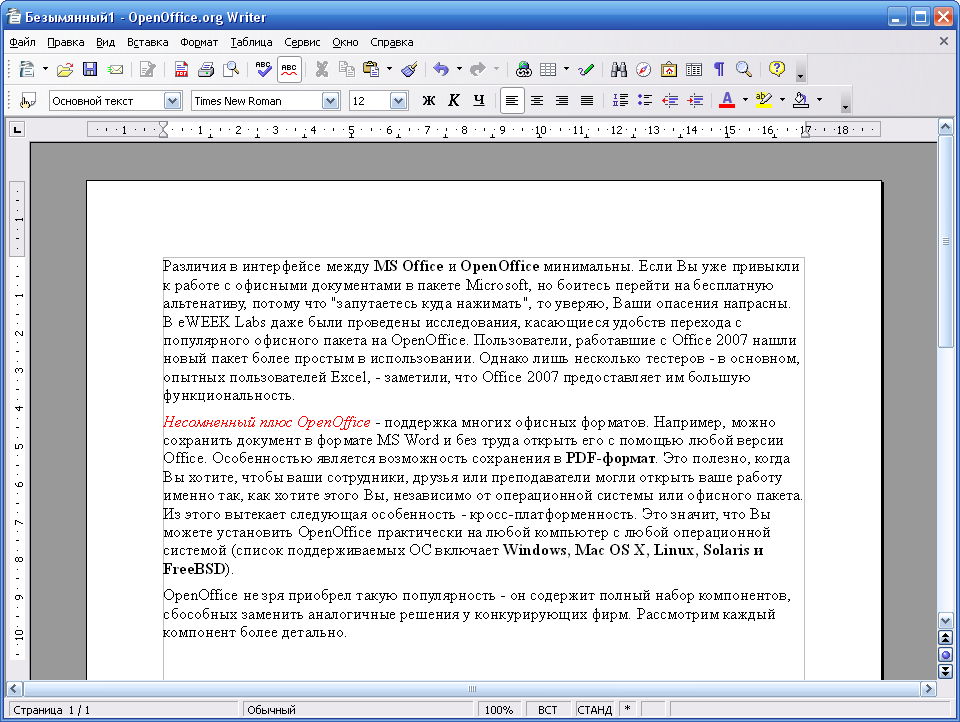Open the Table grid dropdown arrow
The height and width of the screenshot is (722, 960).
(x=566, y=69)
